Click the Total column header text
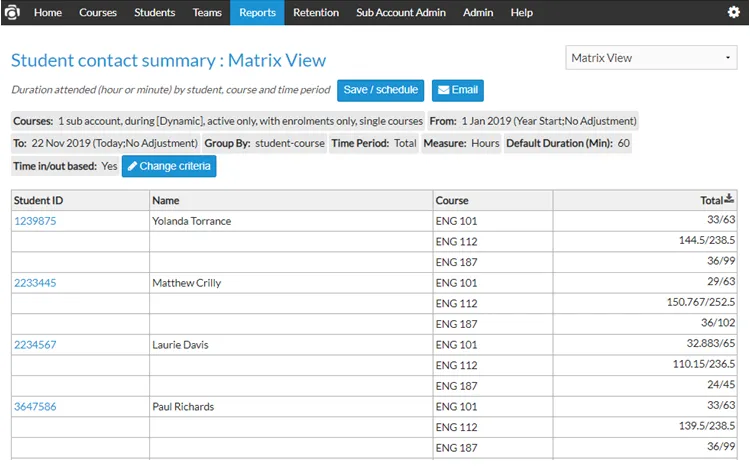Screen dimensions: 750x466 tap(711, 200)
